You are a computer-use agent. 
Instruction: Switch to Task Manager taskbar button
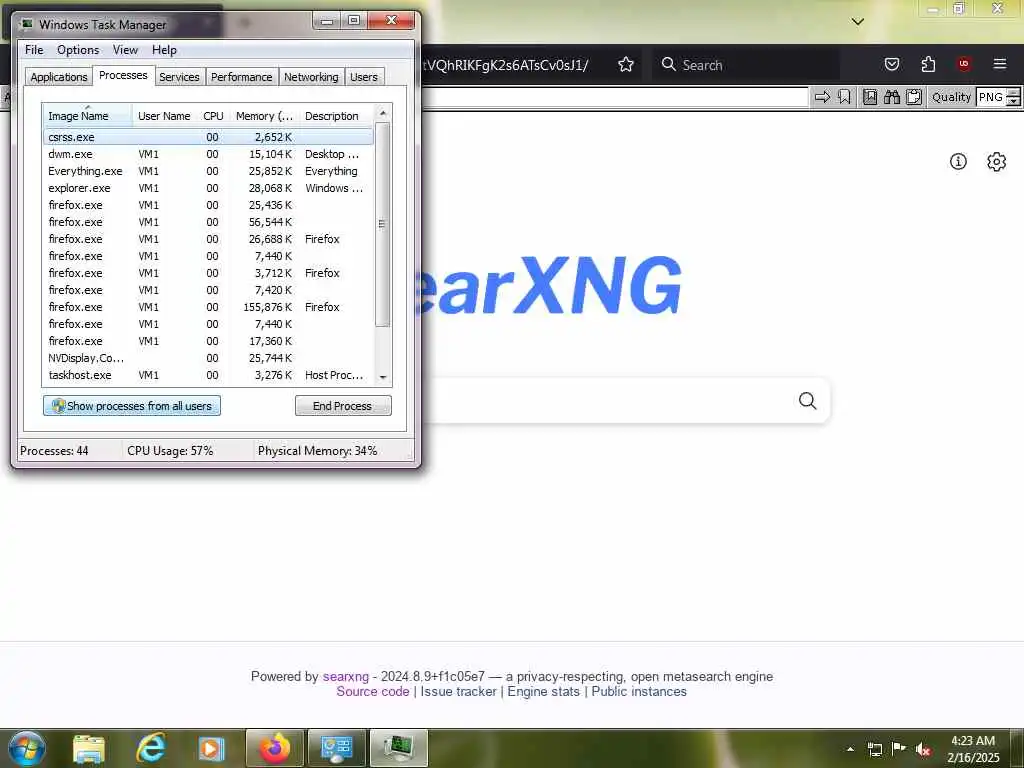(x=398, y=748)
